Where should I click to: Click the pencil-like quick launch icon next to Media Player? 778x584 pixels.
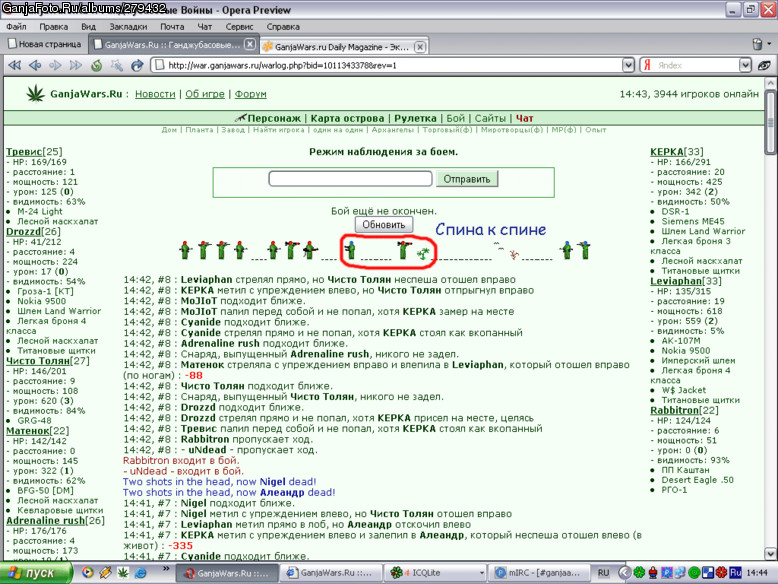105,573
